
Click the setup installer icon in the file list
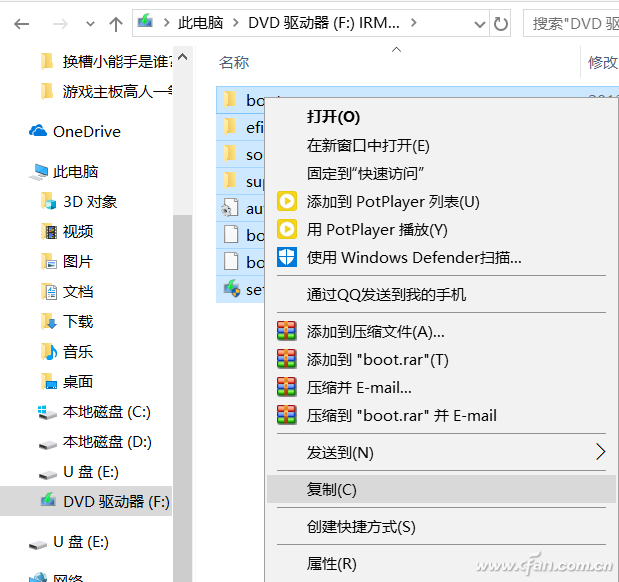(232, 289)
